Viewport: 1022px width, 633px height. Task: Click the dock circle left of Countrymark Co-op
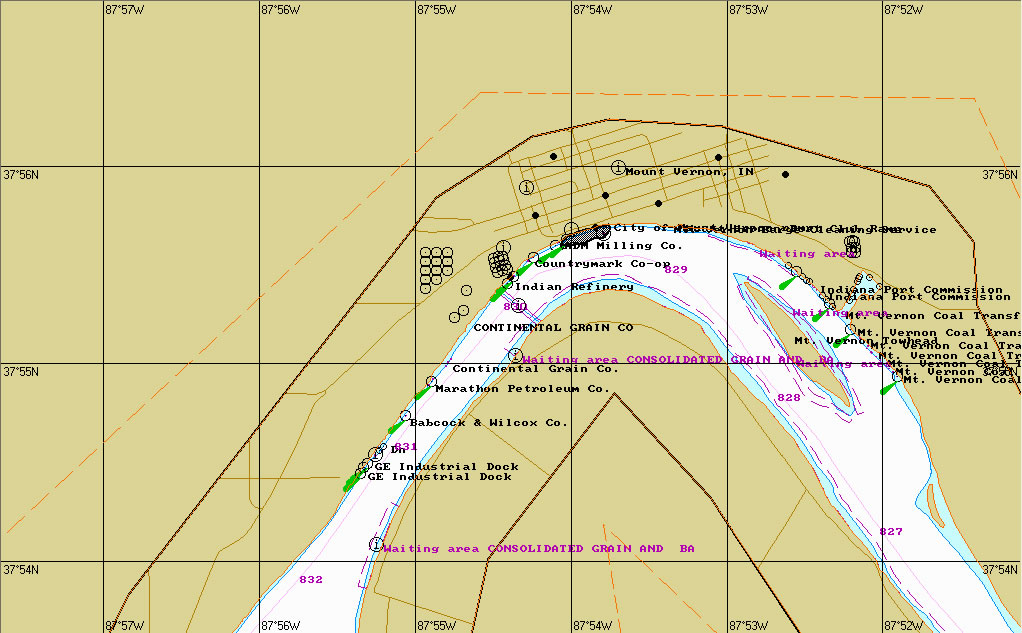[533, 258]
